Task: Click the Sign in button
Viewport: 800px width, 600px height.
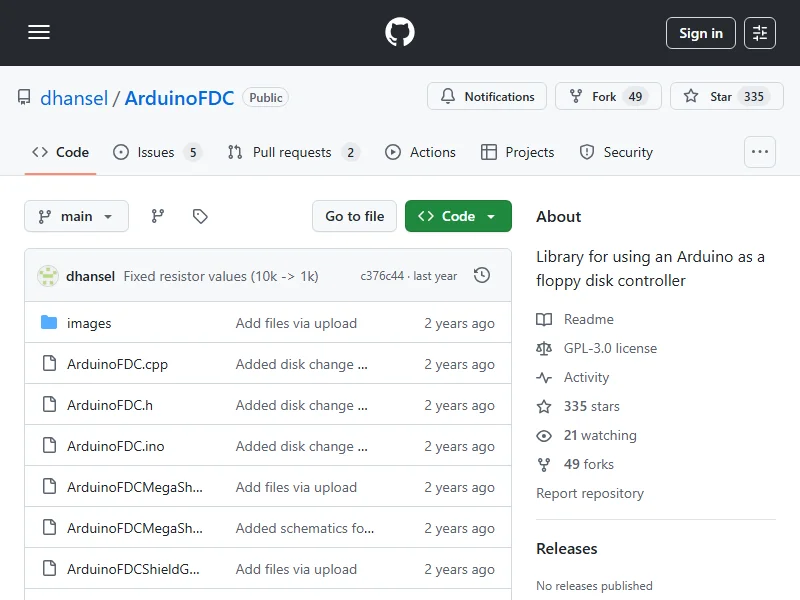Action: tap(700, 33)
